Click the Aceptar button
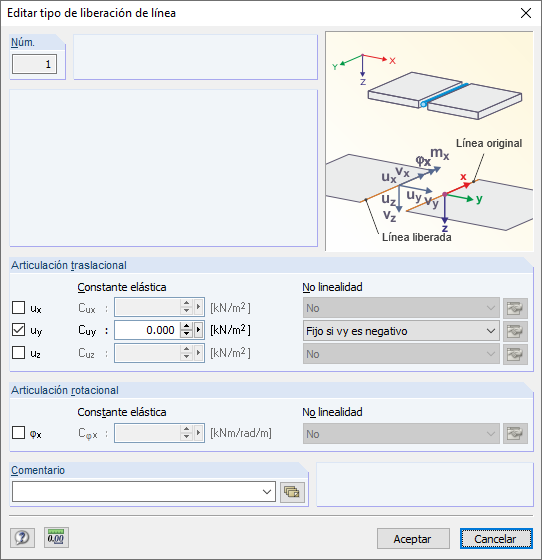This screenshot has width=542, height=560. point(413,539)
